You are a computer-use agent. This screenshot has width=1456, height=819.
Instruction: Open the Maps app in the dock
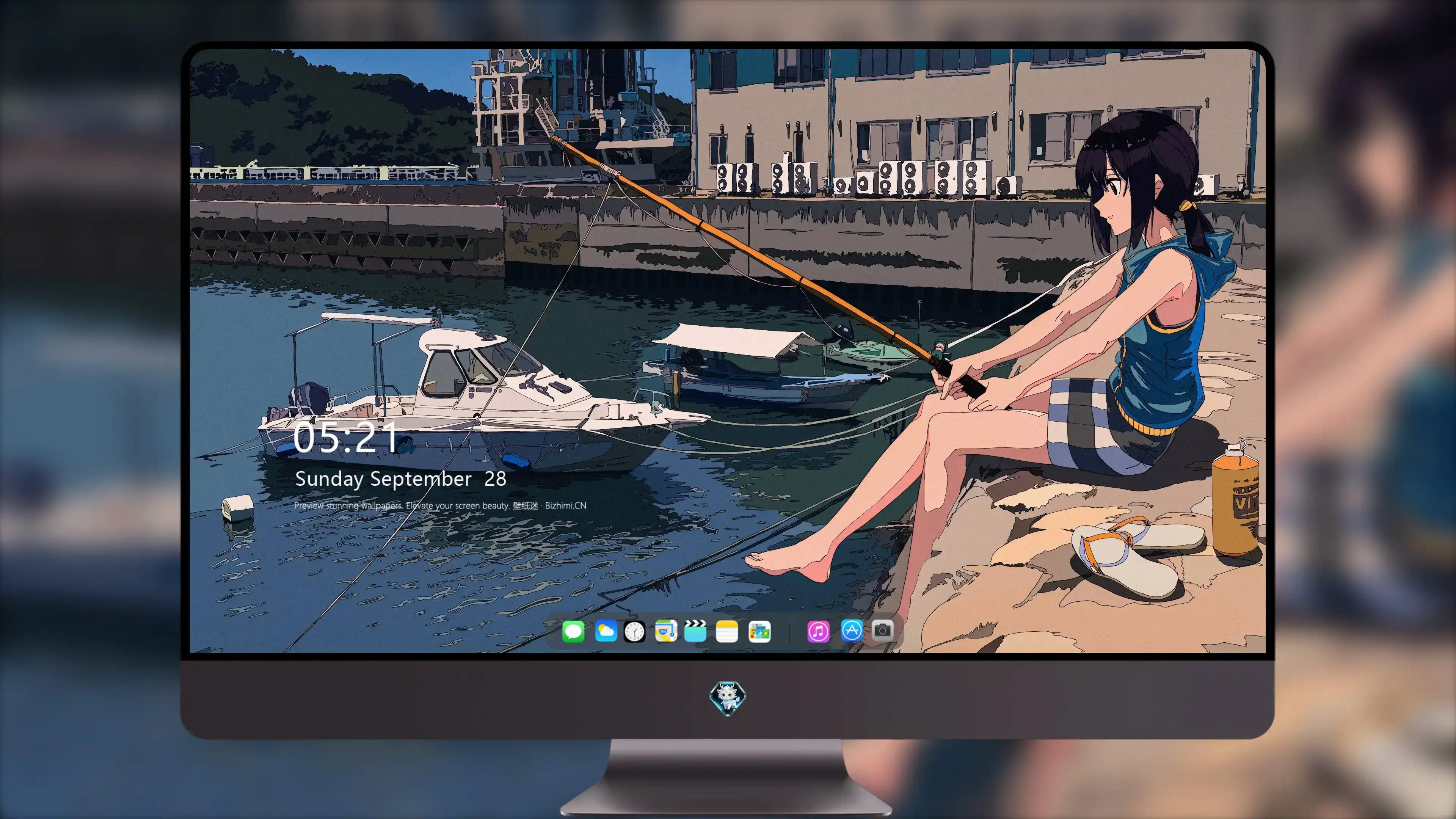coord(666,631)
